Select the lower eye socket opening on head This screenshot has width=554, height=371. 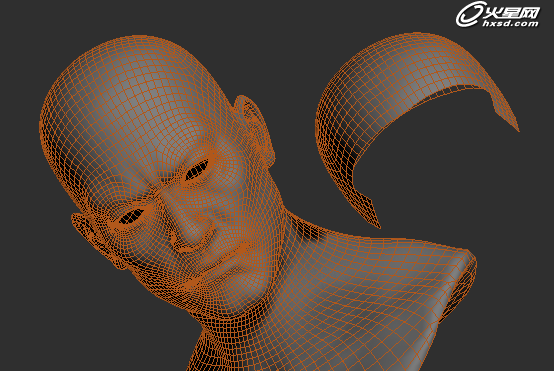131,216
